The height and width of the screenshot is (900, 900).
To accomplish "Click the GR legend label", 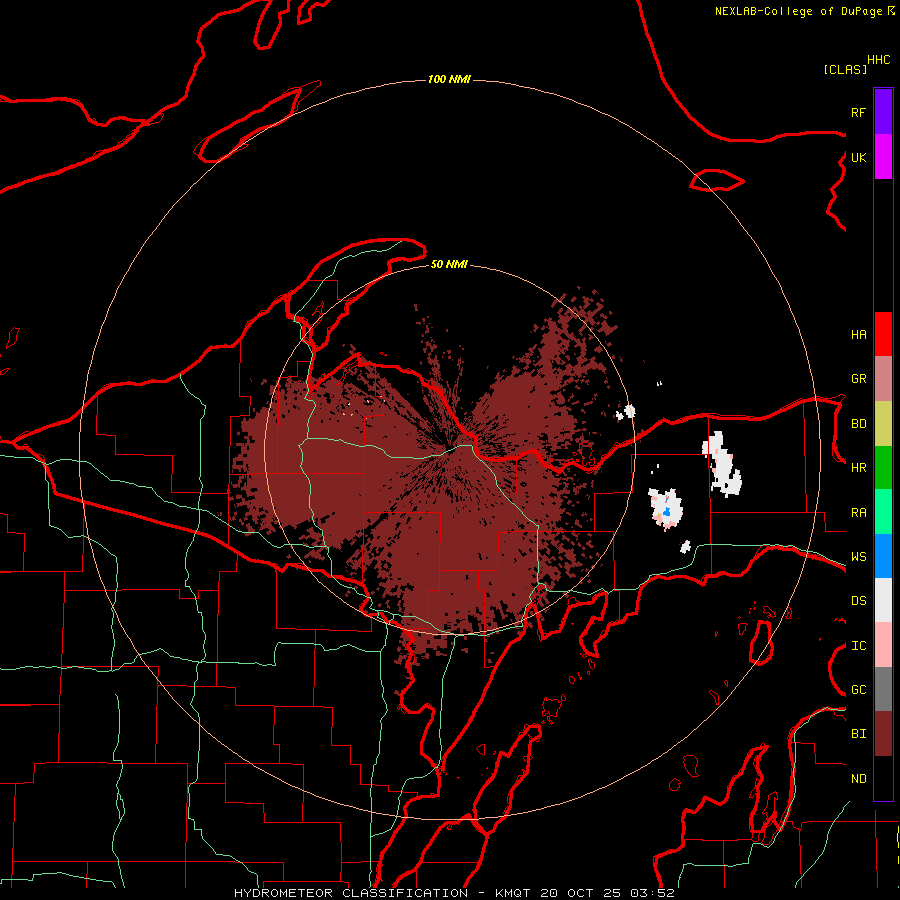I will (x=858, y=379).
